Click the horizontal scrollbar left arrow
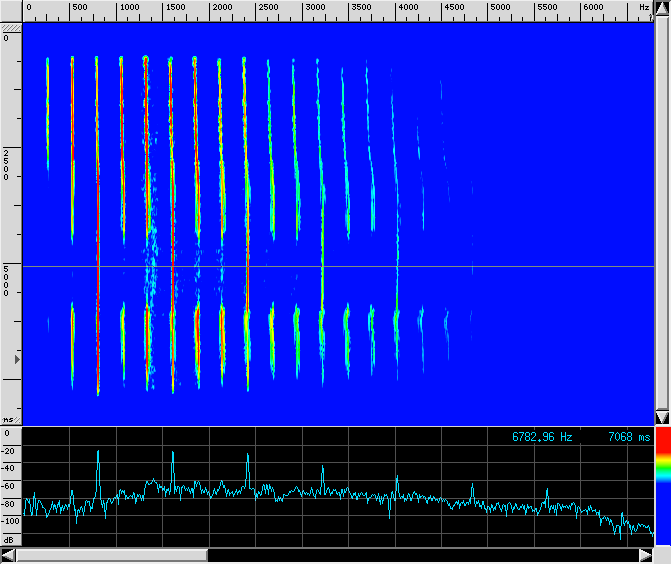 point(9,555)
